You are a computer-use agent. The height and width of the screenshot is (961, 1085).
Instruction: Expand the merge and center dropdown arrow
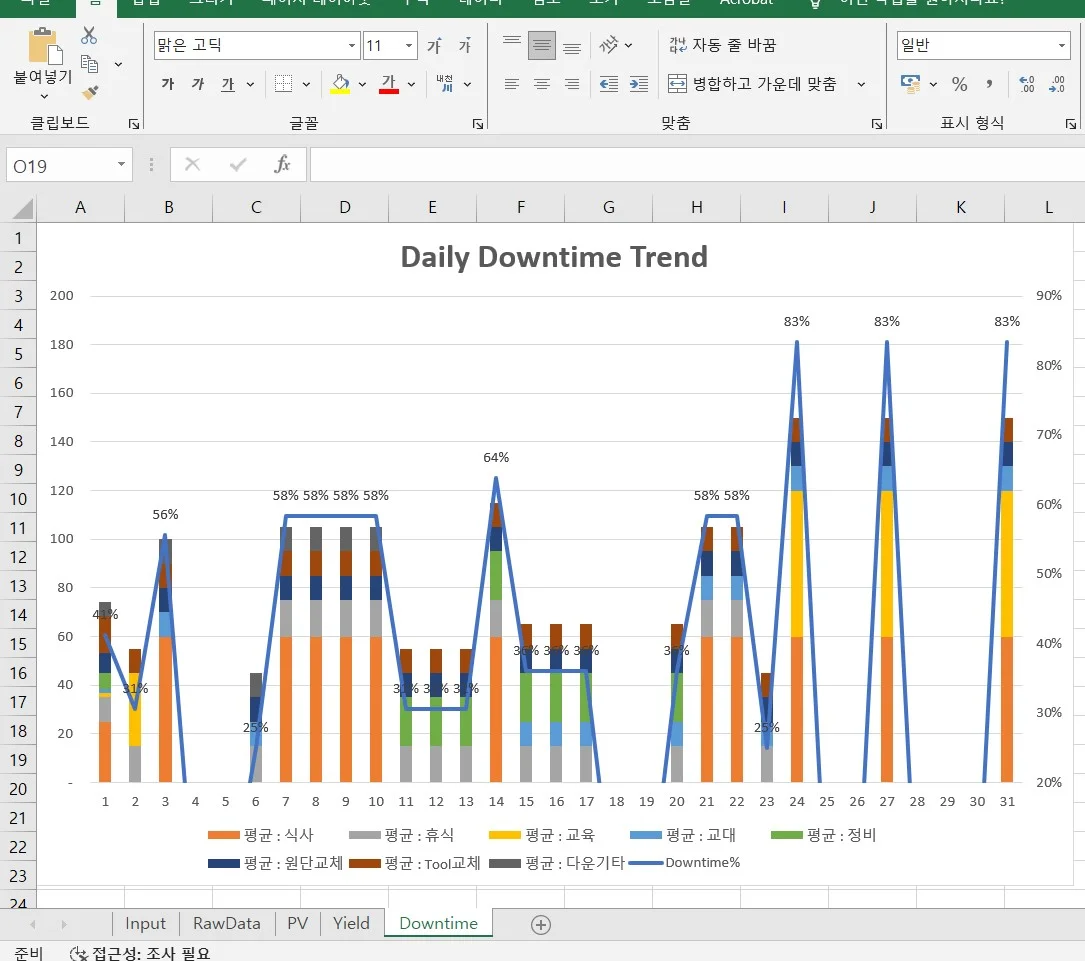[x=861, y=84]
